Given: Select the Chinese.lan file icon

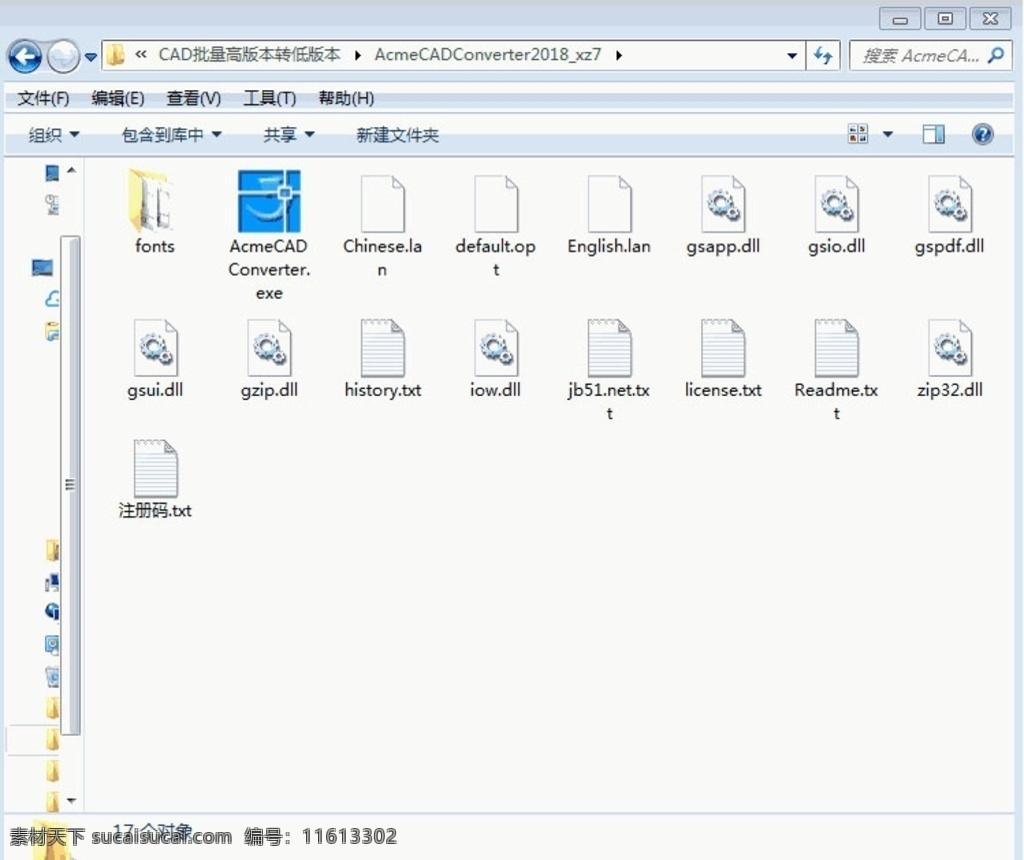Looking at the screenshot, I should [x=383, y=204].
